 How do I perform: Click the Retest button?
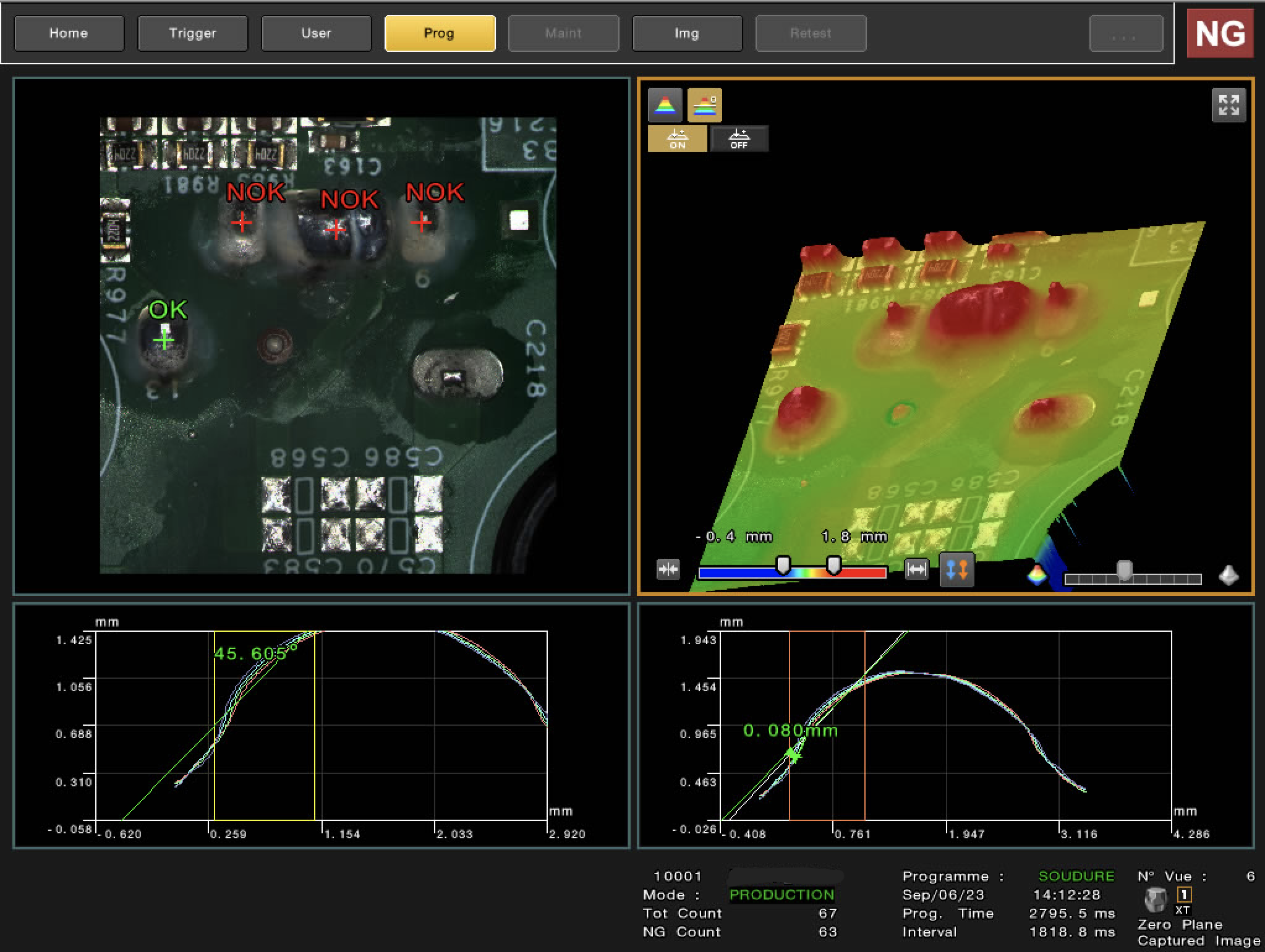click(811, 33)
